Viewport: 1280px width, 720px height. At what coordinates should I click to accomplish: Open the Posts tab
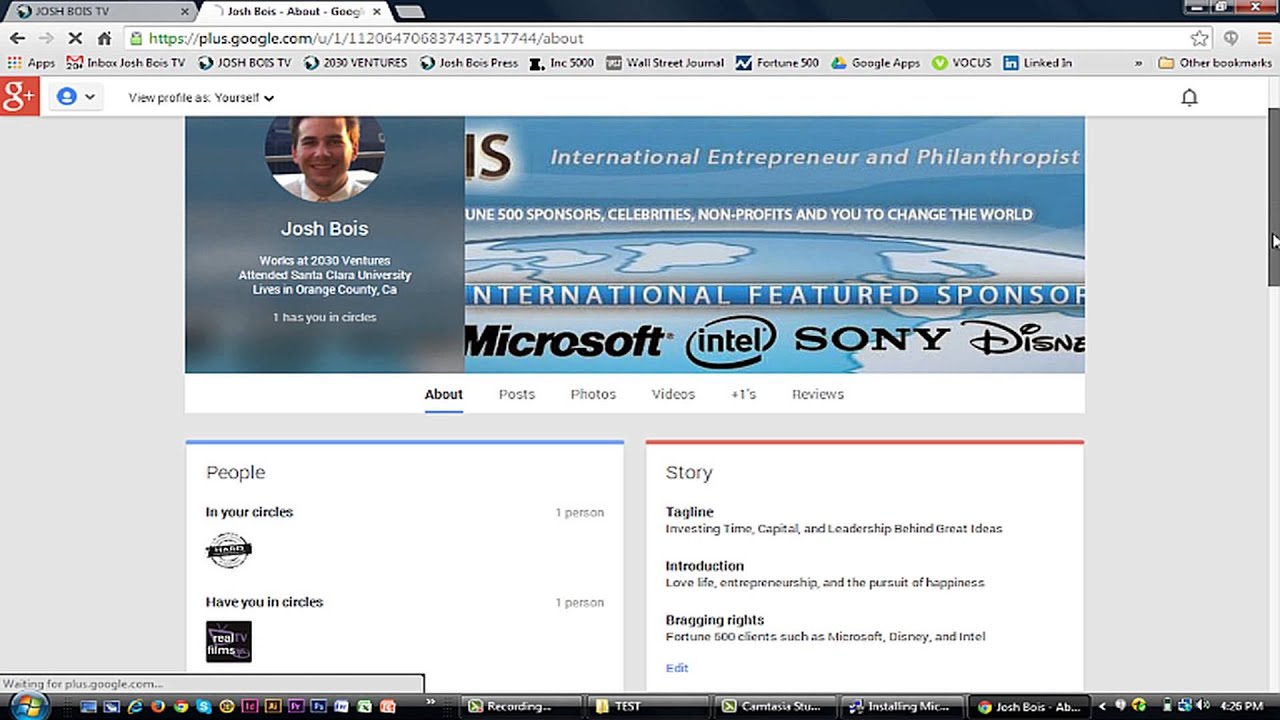[517, 394]
